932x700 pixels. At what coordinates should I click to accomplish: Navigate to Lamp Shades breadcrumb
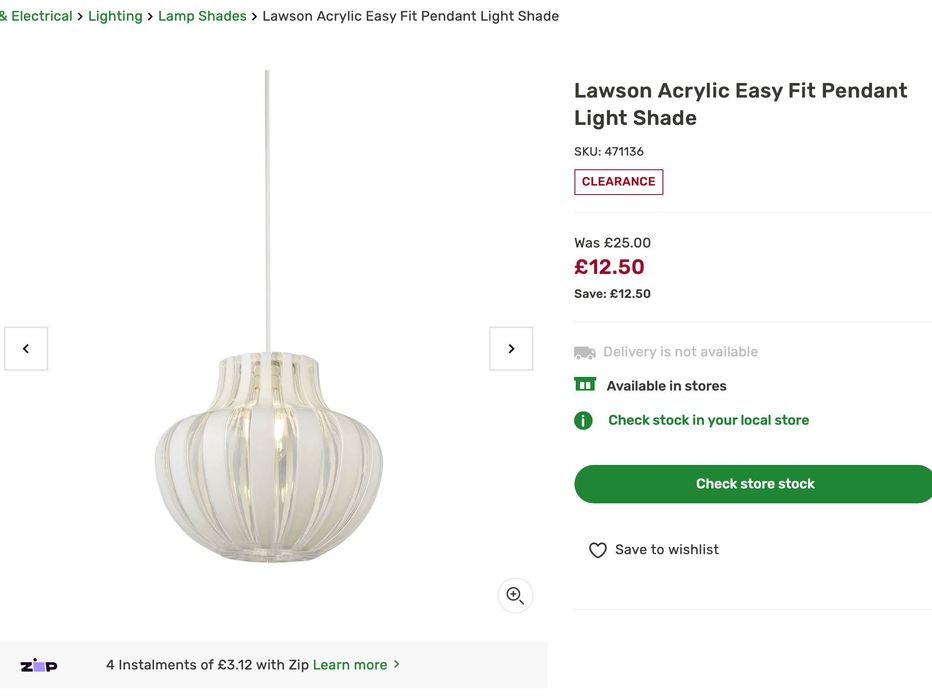tap(202, 16)
